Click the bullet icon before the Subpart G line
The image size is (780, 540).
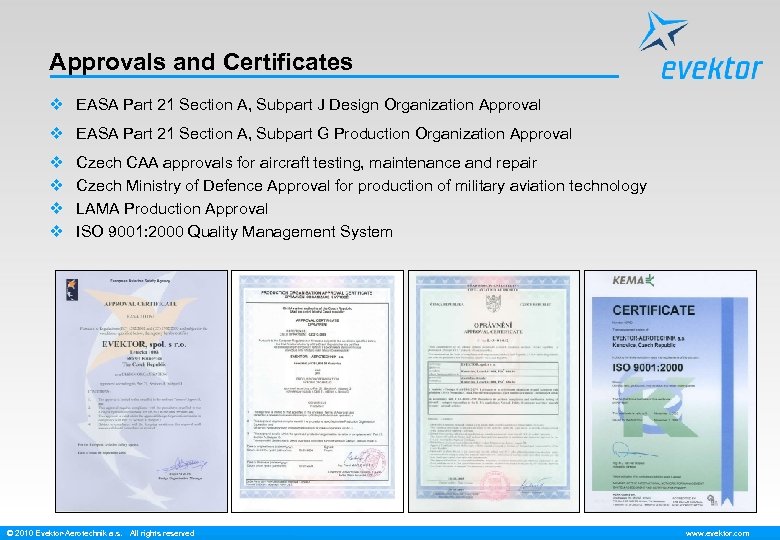point(57,133)
